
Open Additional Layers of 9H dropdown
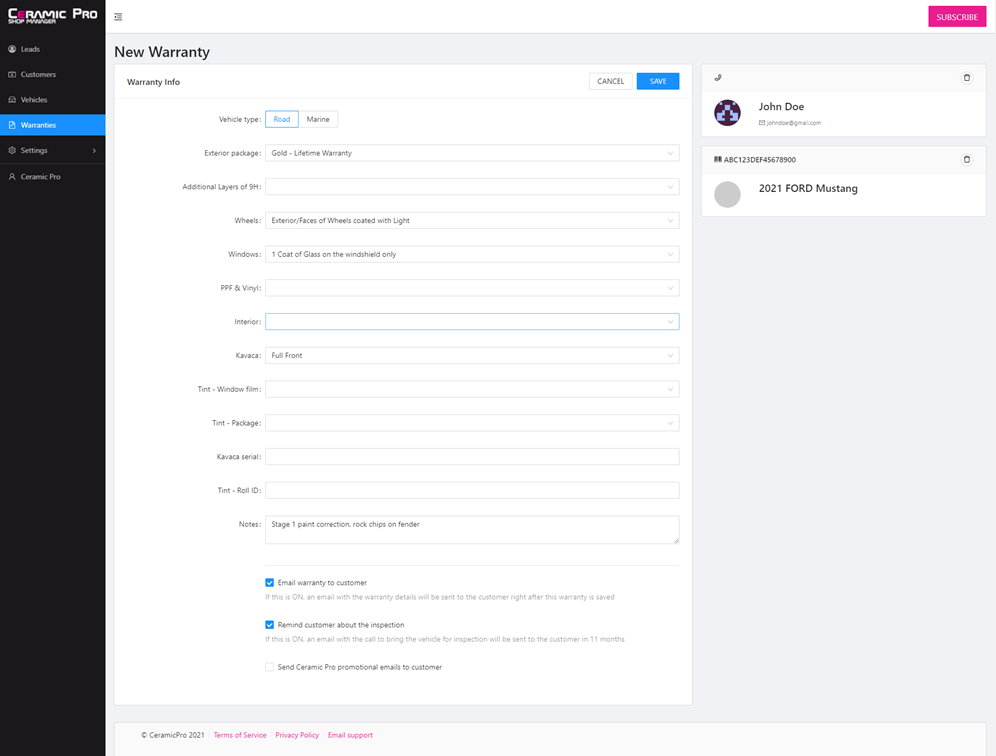tap(472, 187)
